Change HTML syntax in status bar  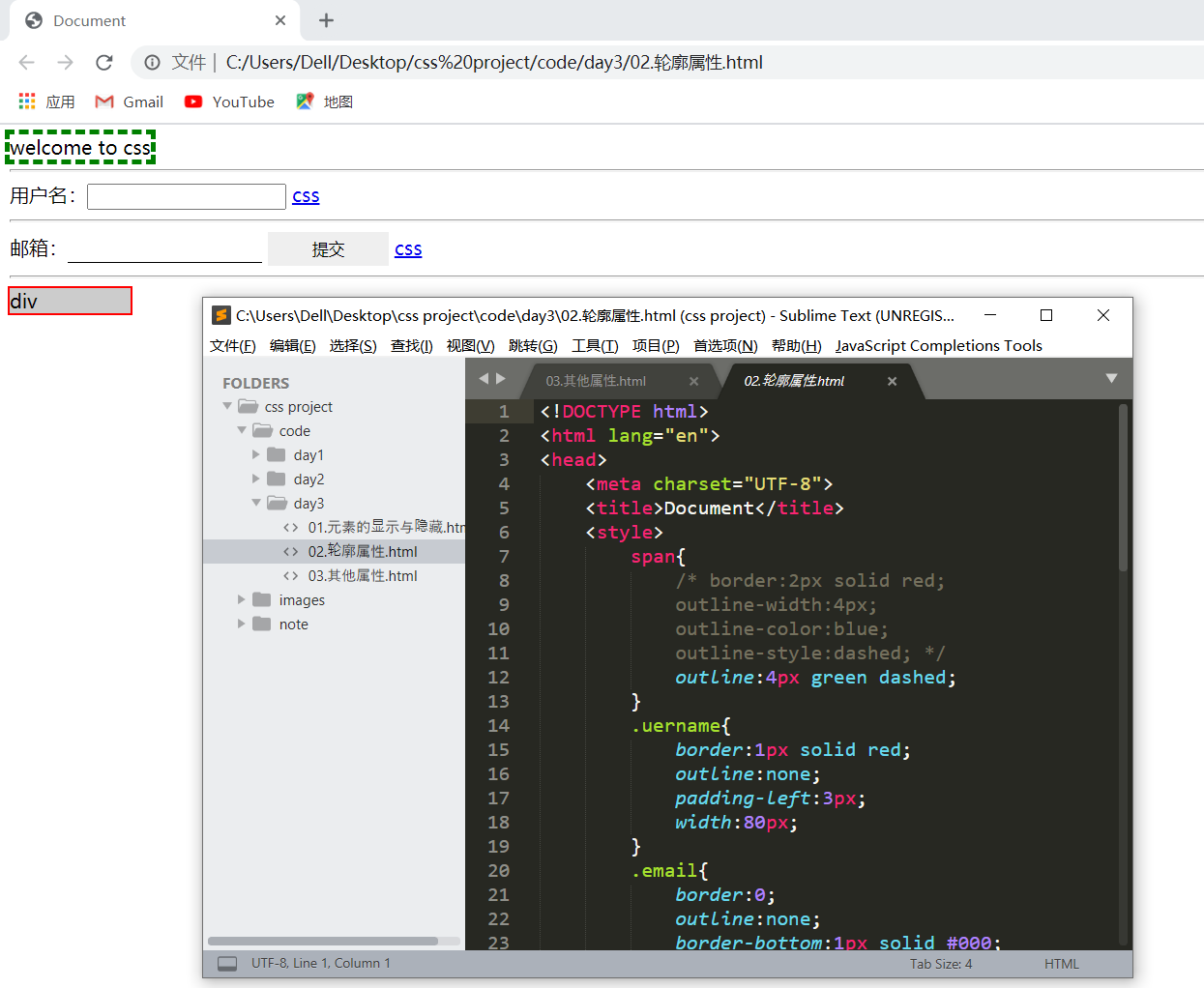[1062, 964]
